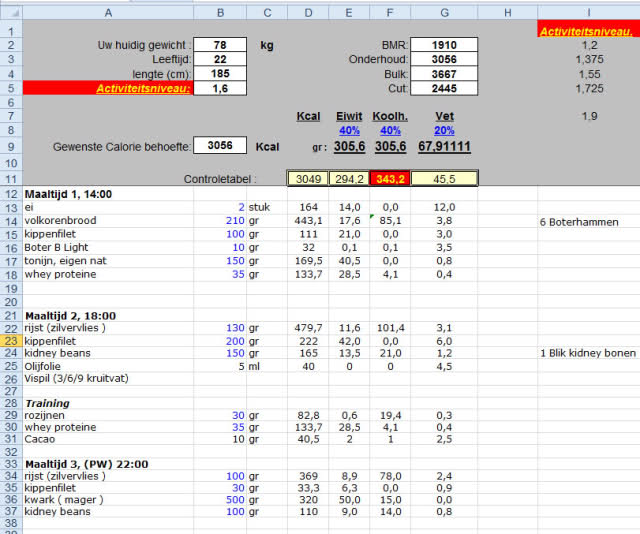
Task: Click the 40% link under Eiwit
Action: click(x=349, y=131)
